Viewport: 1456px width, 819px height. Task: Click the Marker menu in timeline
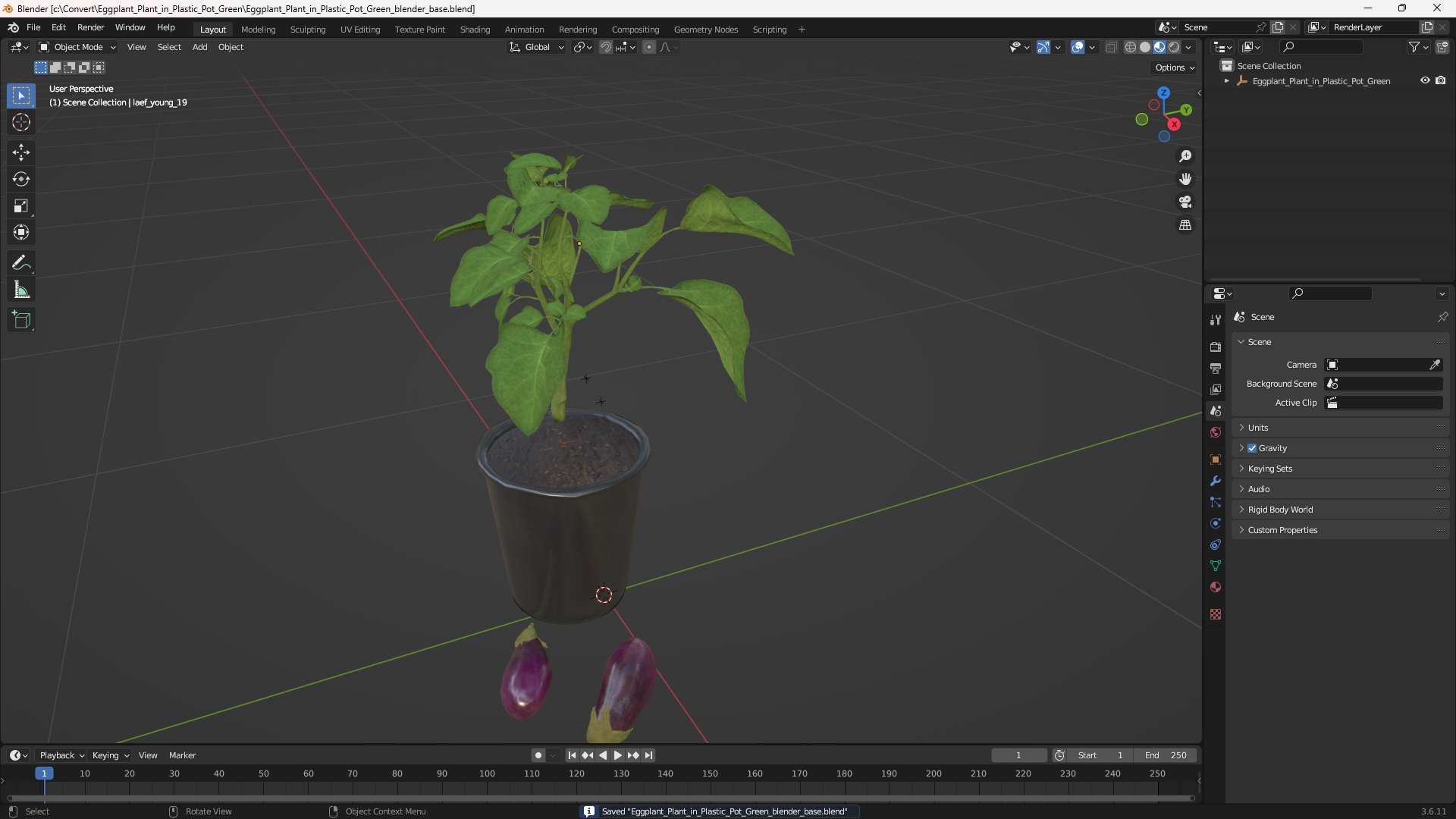182,755
